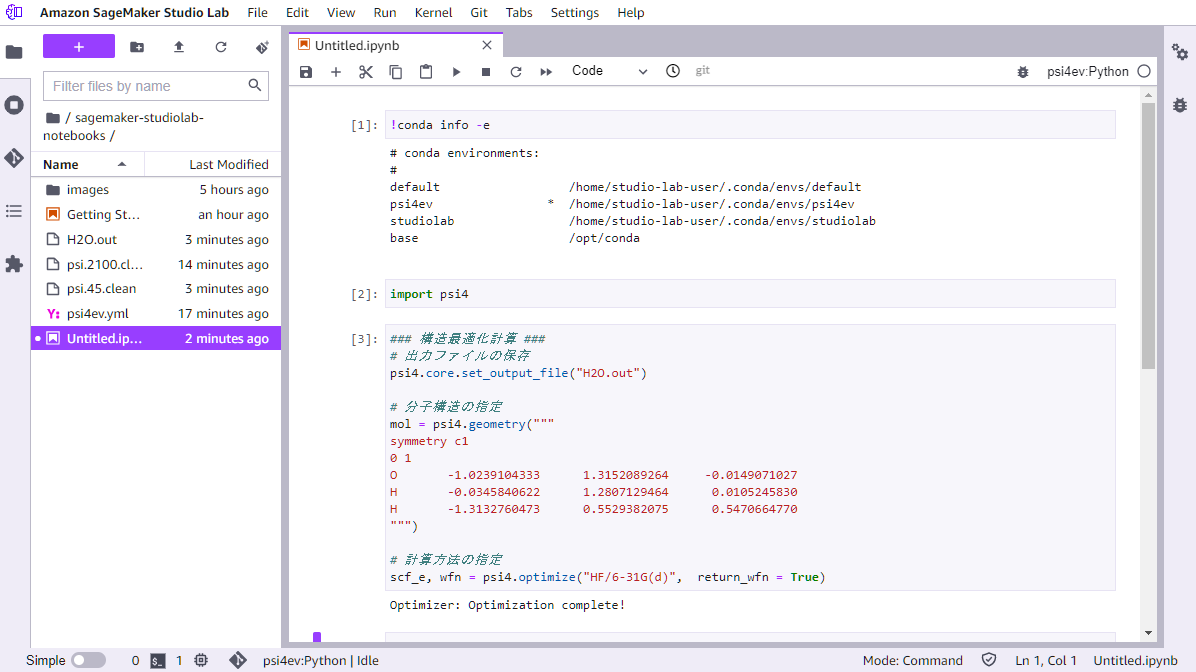Viewport: 1196px width, 672px height.
Task: Open the images folder
Action: click(156, 190)
